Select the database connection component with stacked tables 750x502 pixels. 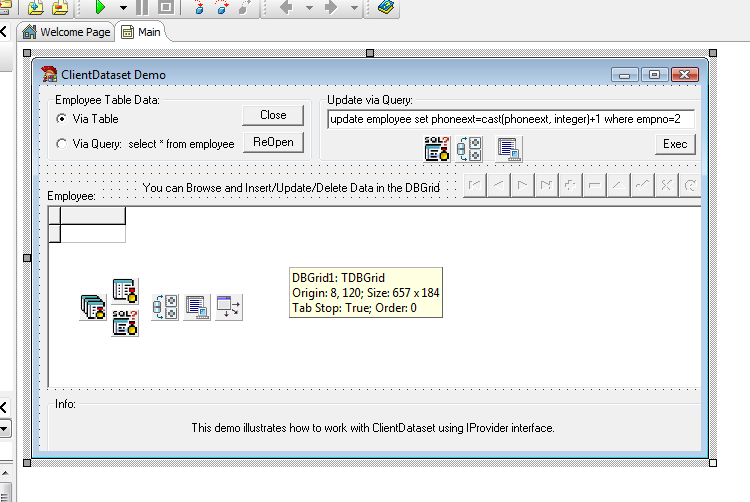pyautogui.click(x=93, y=308)
